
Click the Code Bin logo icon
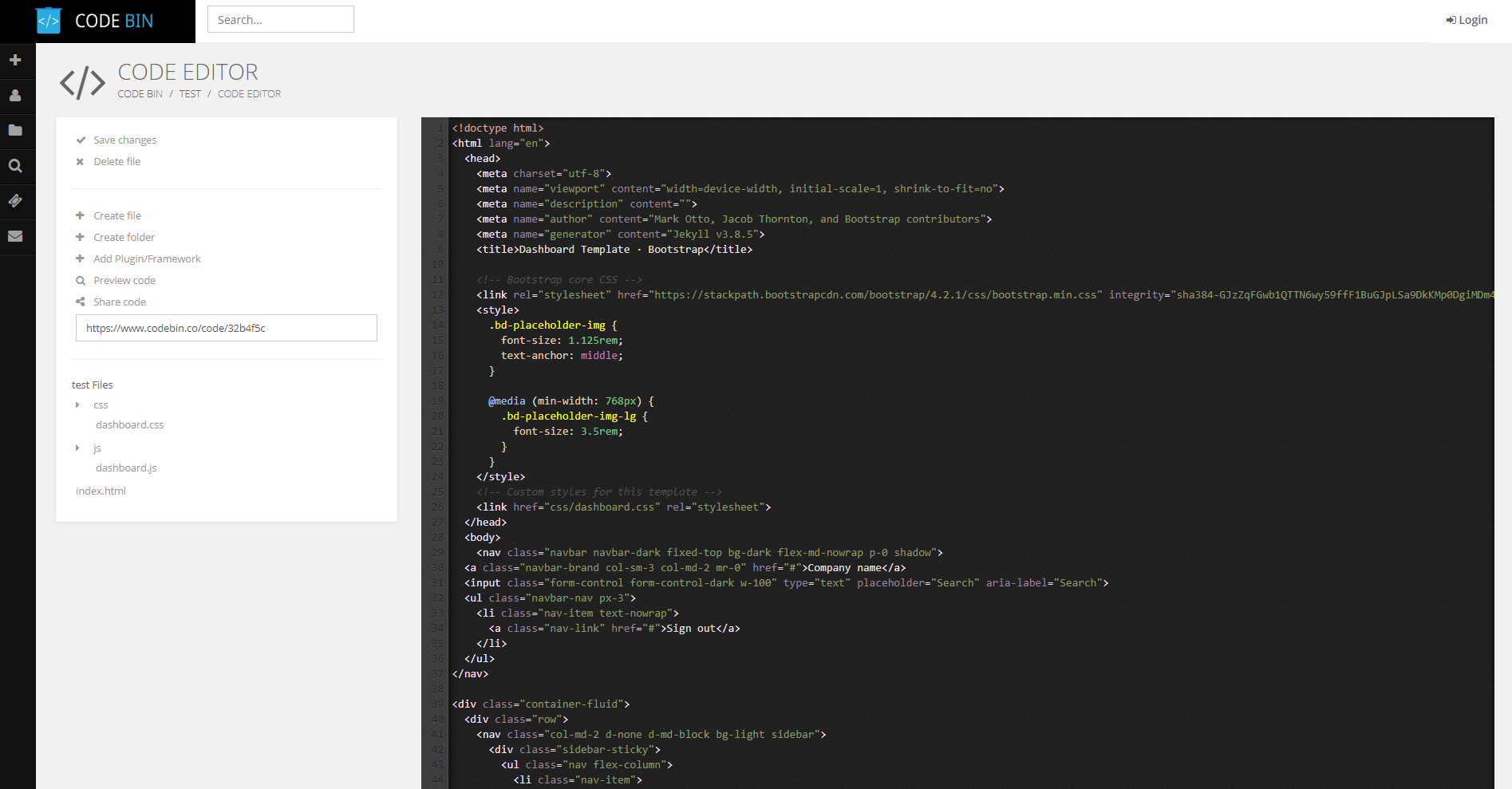click(x=49, y=21)
